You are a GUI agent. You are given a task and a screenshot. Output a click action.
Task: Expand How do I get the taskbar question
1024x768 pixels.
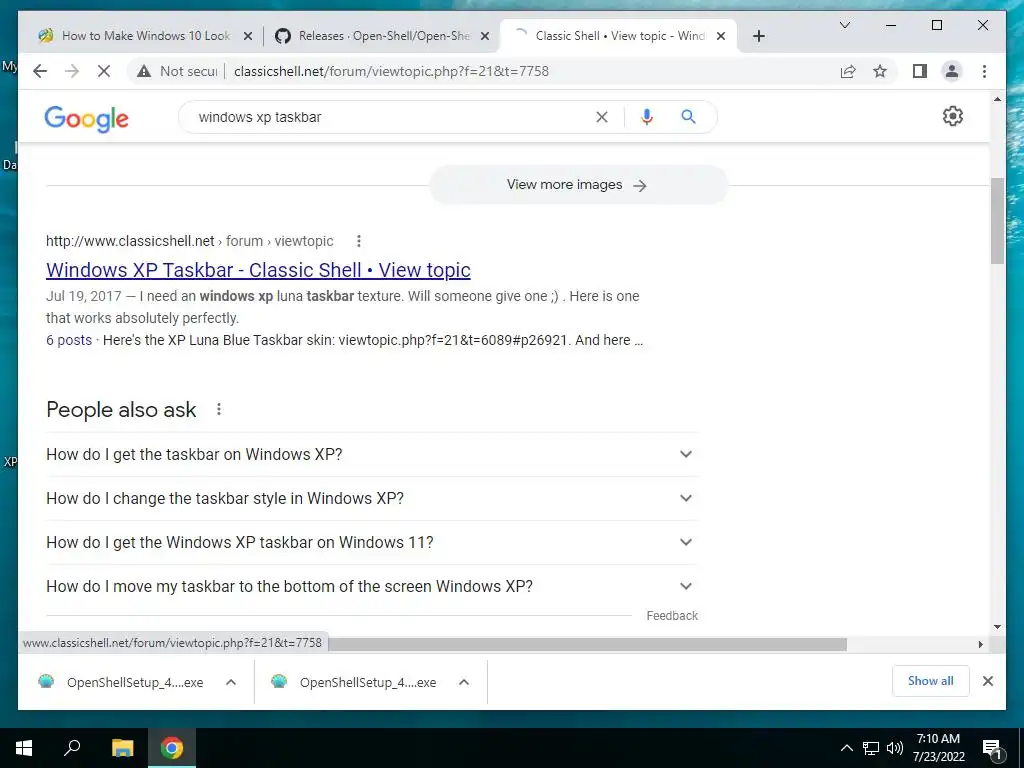(370, 455)
